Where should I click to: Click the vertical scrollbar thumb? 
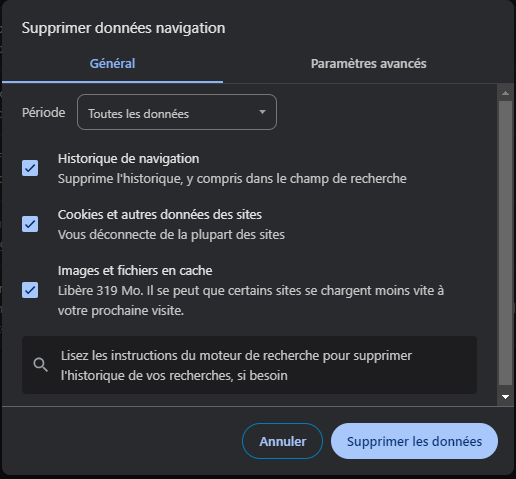[505, 243]
